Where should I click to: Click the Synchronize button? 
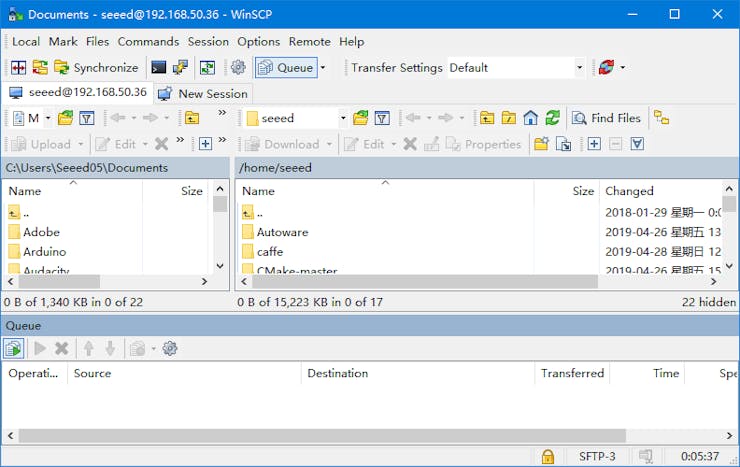pyautogui.click(x=96, y=68)
